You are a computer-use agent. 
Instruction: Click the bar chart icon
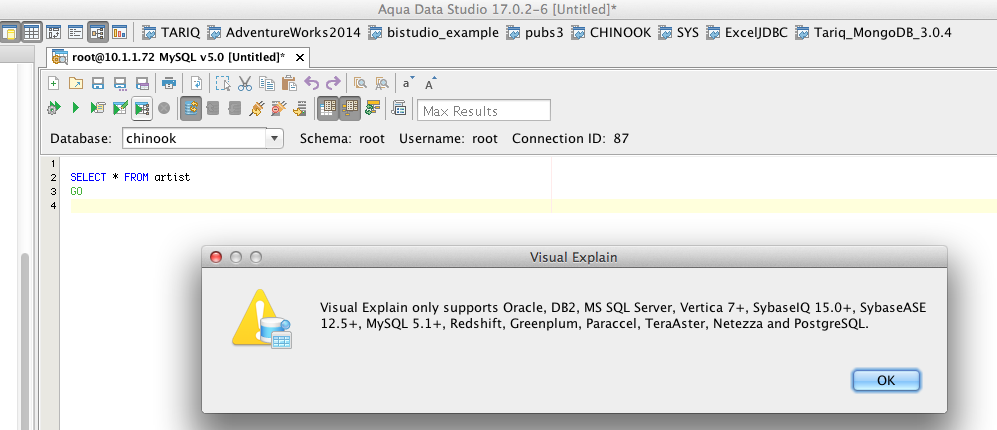coord(120,32)
